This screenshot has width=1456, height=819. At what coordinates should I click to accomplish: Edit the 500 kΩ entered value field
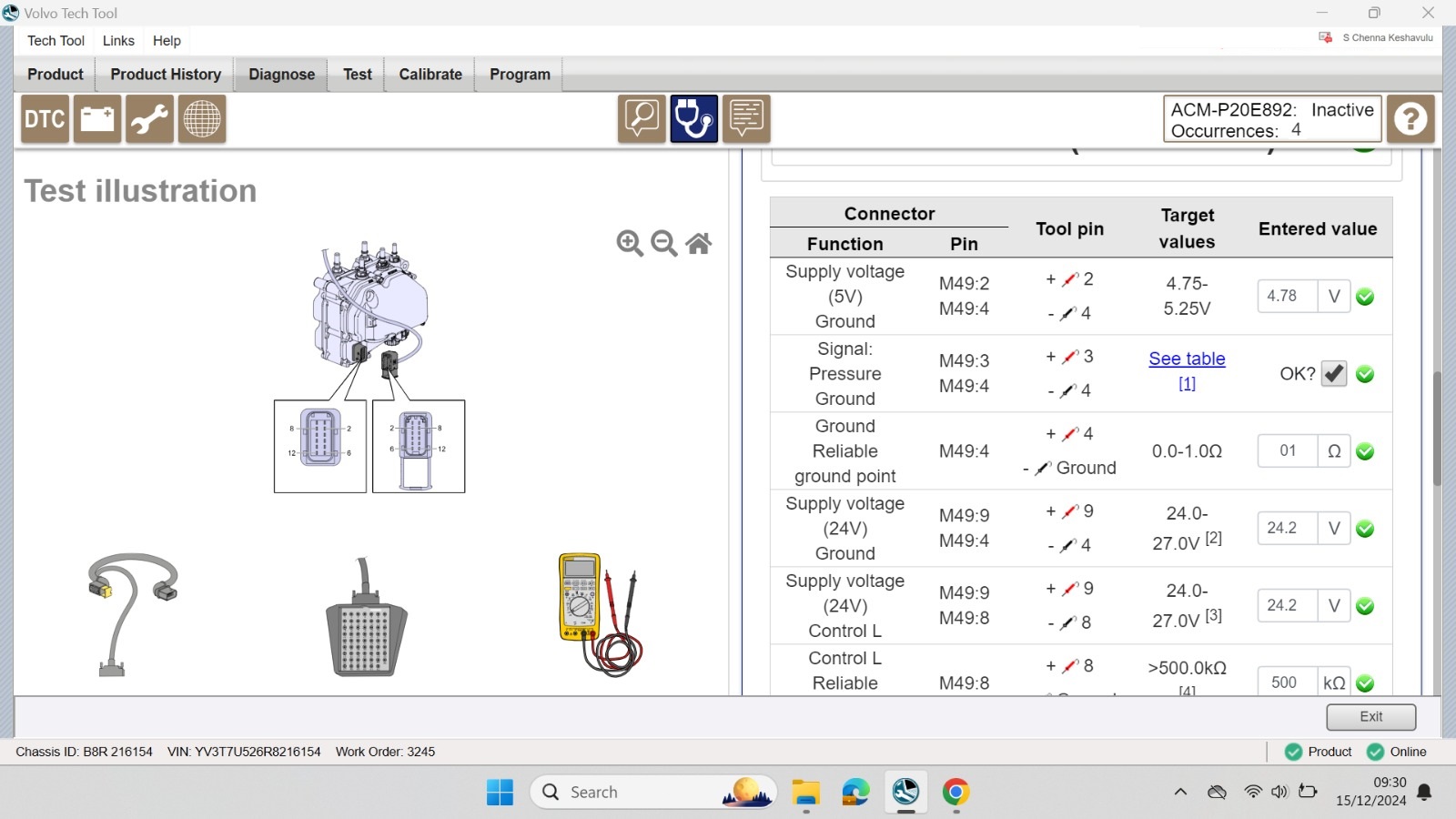[1288, 682]
